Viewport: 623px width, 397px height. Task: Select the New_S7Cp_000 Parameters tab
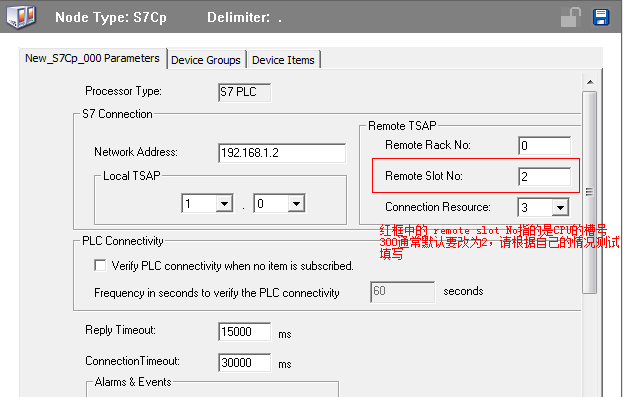click(92, 58)
